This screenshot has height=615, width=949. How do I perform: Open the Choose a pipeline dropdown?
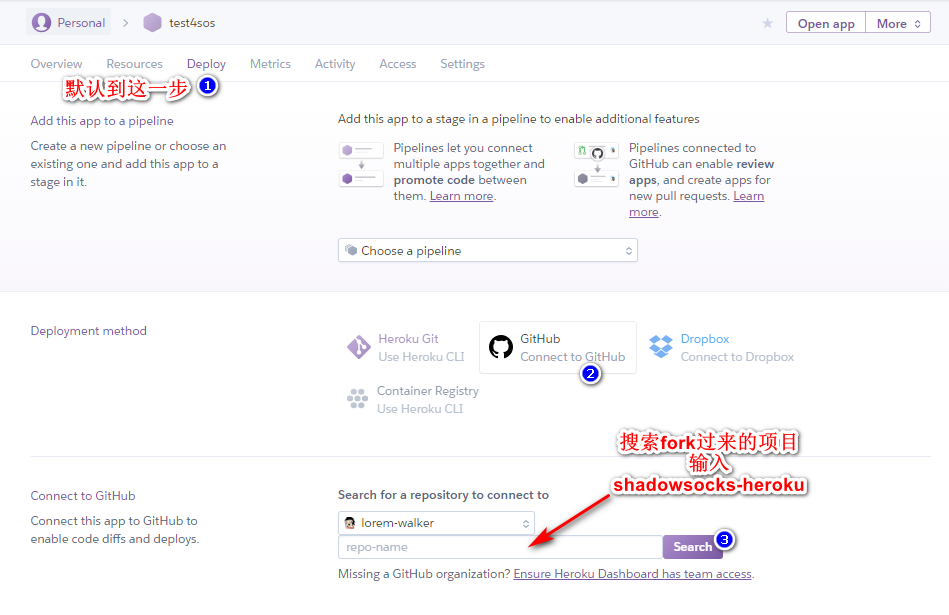pyautogui.click(x=488, y=251)
